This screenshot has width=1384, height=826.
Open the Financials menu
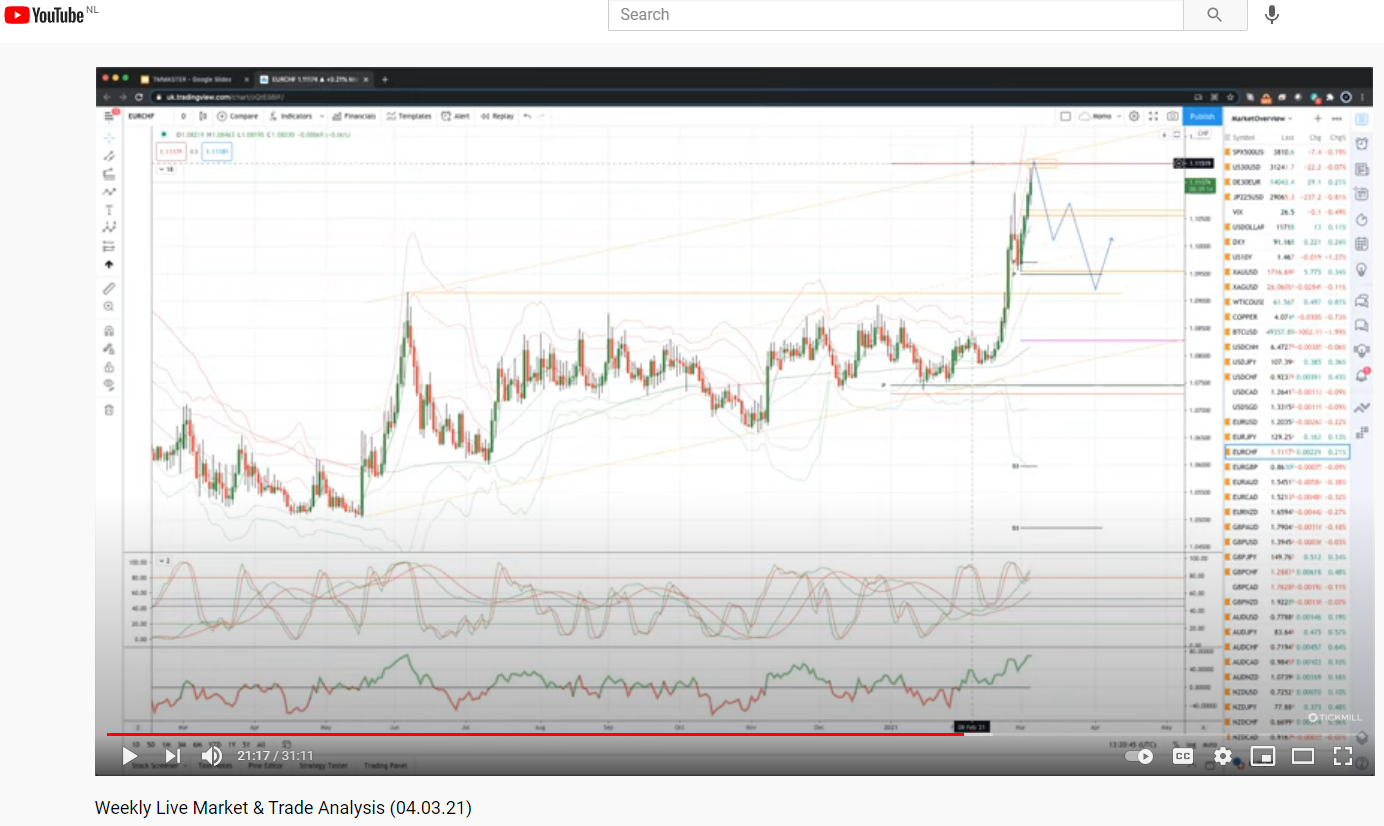(x=354, y=116)
